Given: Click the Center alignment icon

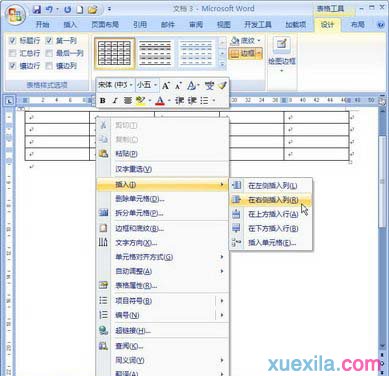Looking at the screenshot, I should coord(128,100).
